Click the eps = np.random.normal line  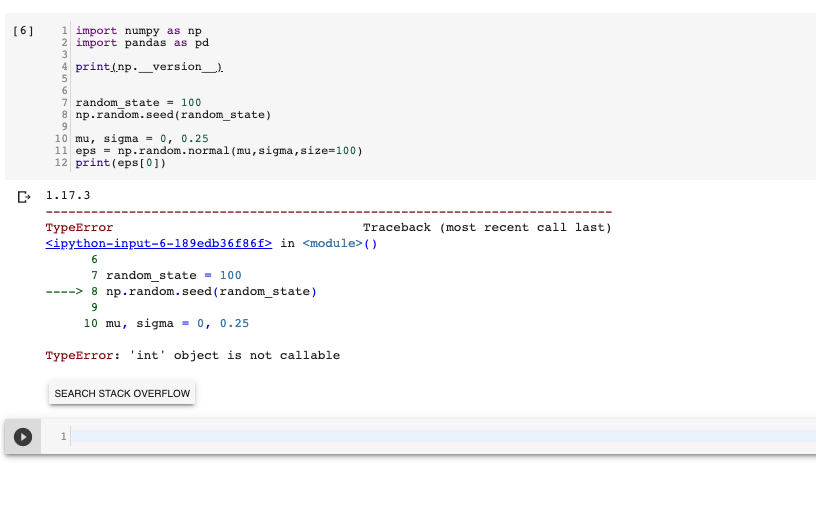pos(218,151)
